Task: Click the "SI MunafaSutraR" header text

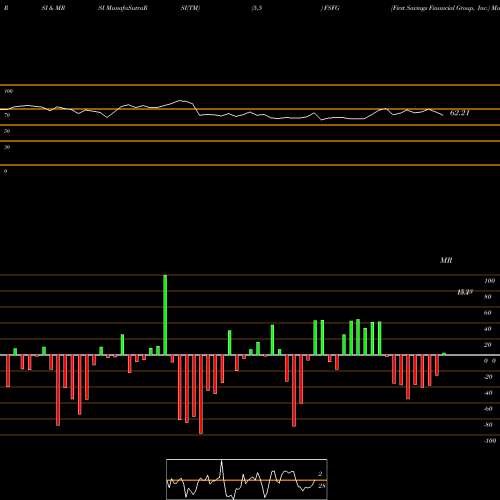Action: (x=123, y=8)
